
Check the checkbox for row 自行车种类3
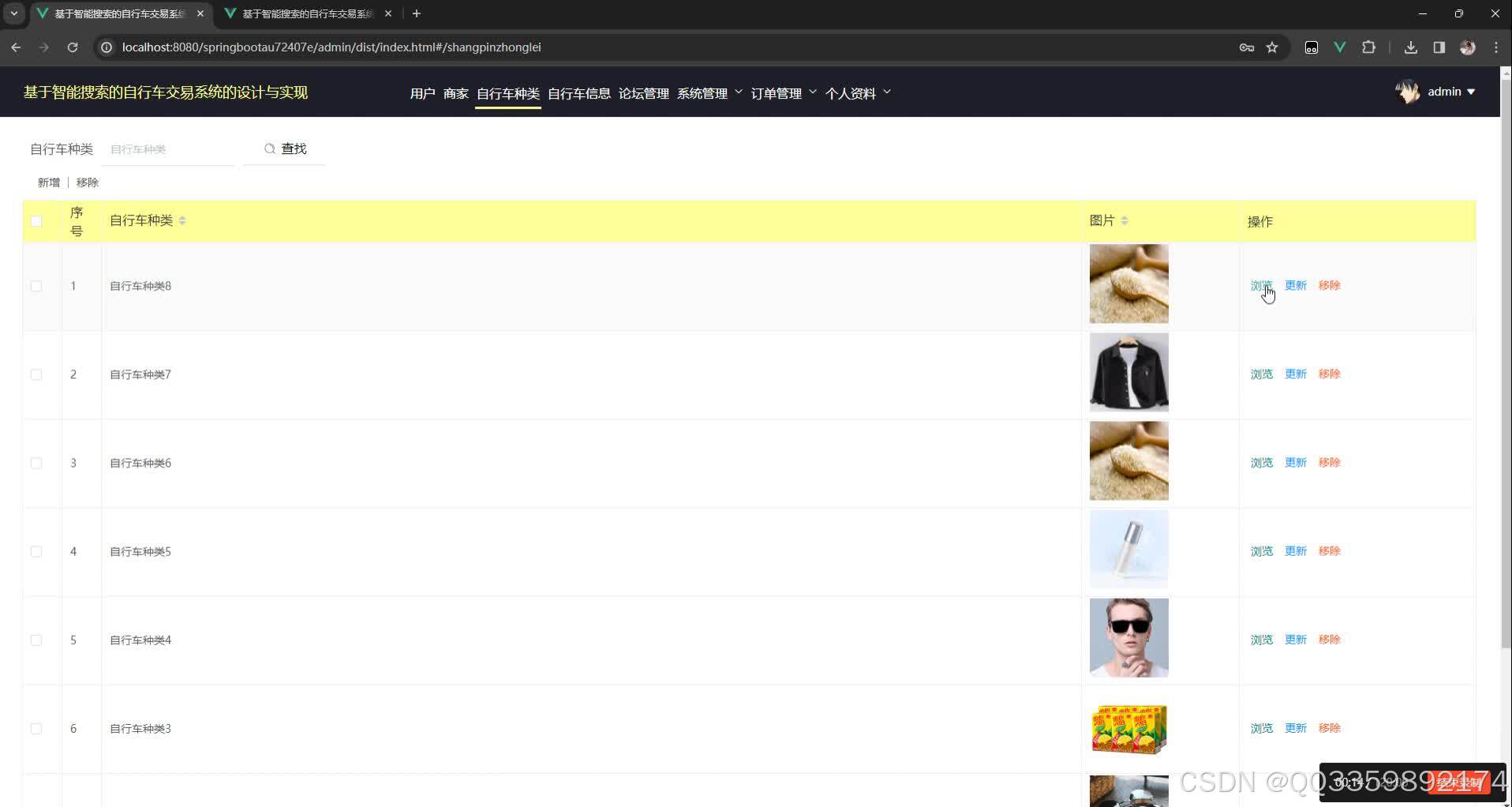[36, 728]
